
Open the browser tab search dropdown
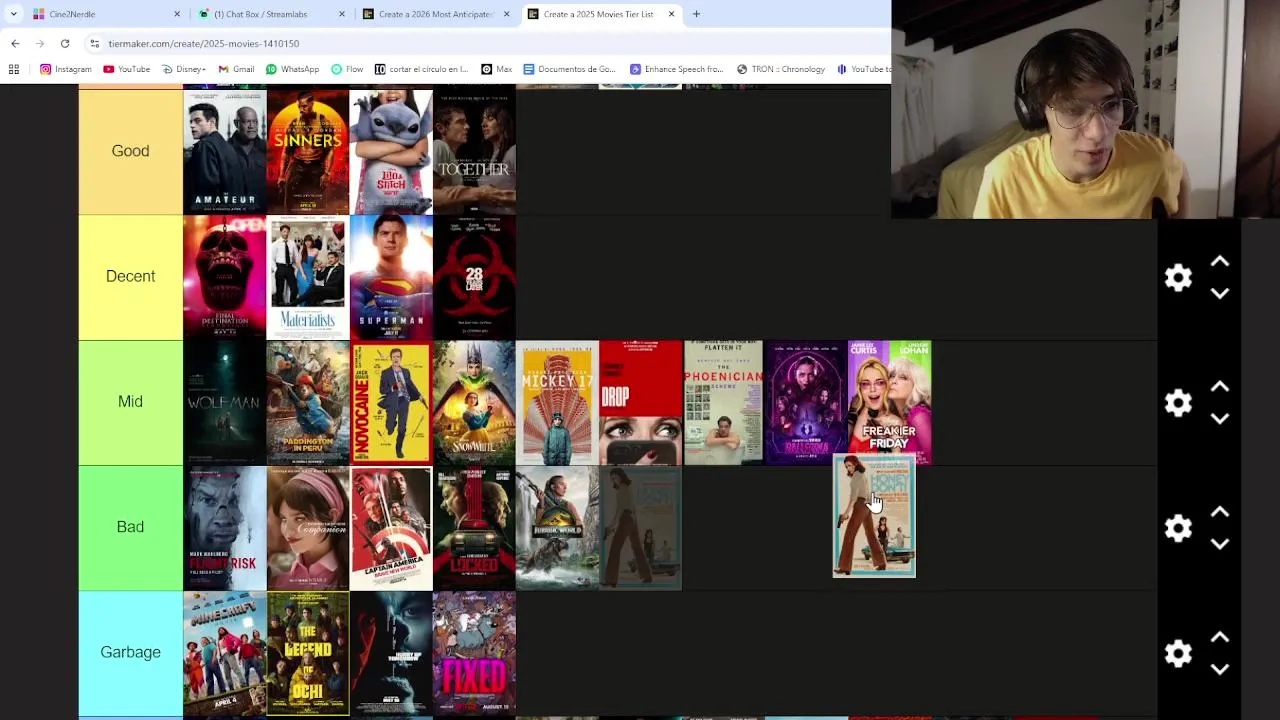[13, 14]
